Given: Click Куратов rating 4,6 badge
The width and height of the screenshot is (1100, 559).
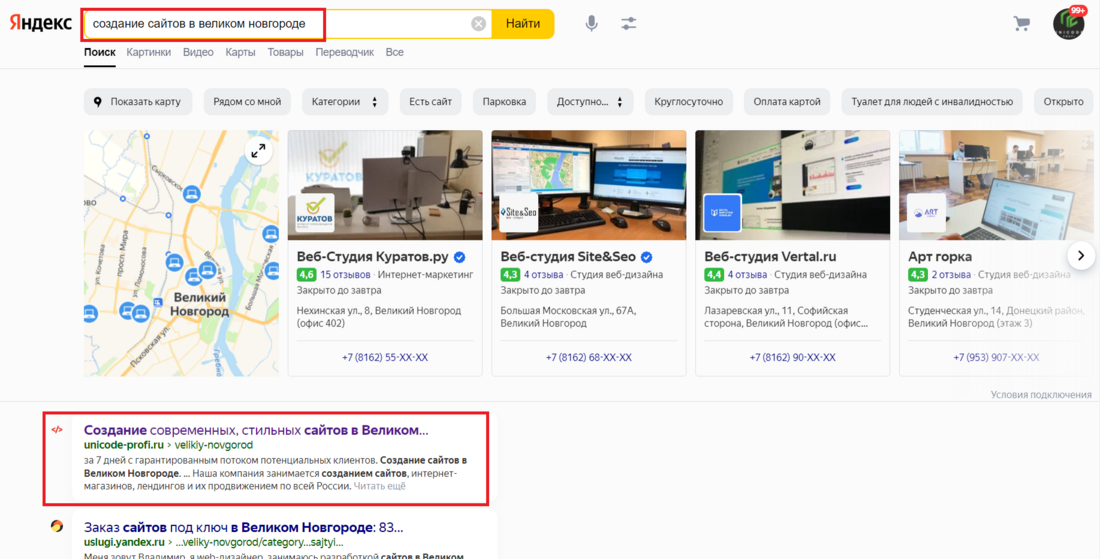Looking at the screenshot, I should [x=306, y=274].
